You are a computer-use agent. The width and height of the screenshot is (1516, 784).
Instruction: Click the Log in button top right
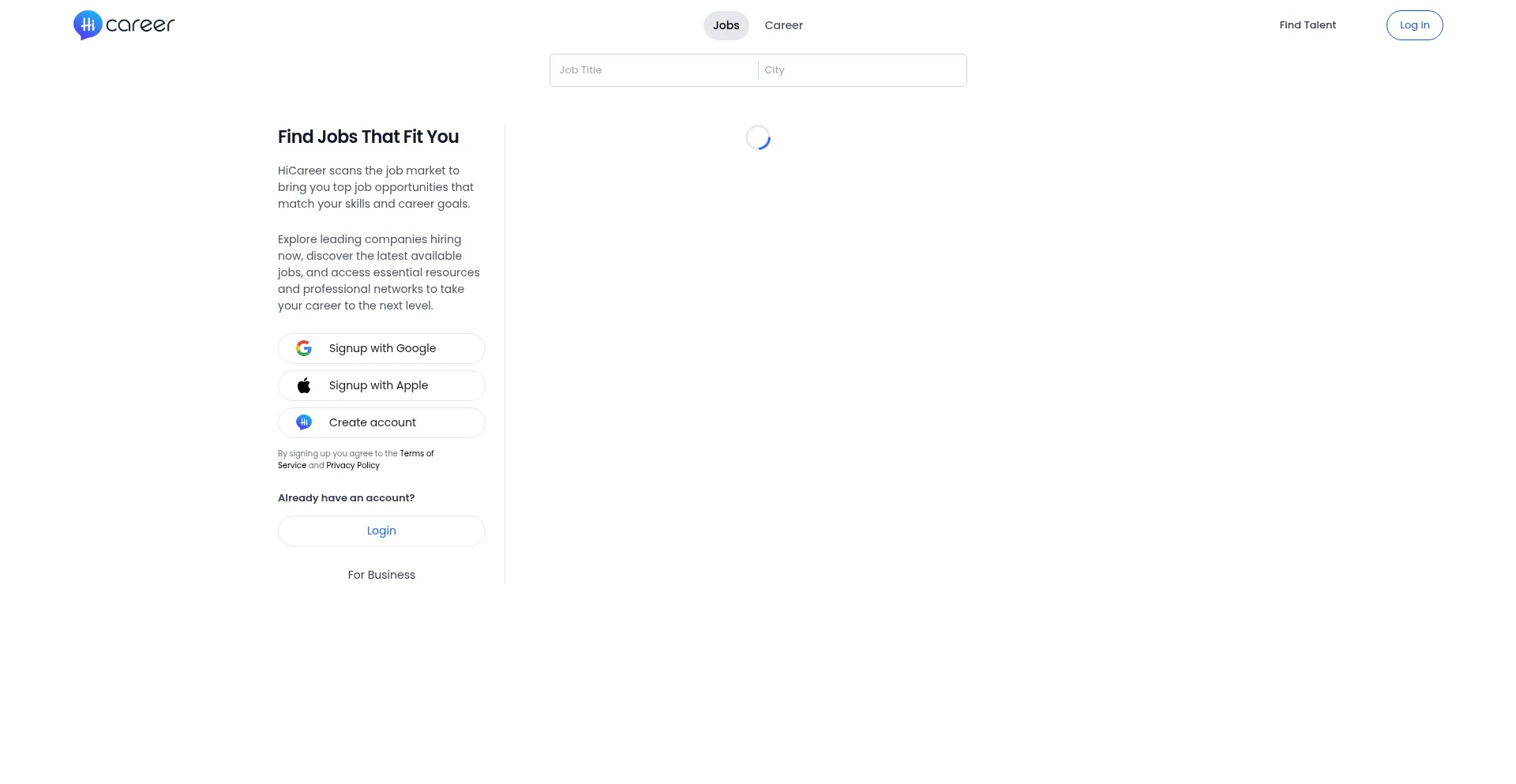[x=1413, y=24]
